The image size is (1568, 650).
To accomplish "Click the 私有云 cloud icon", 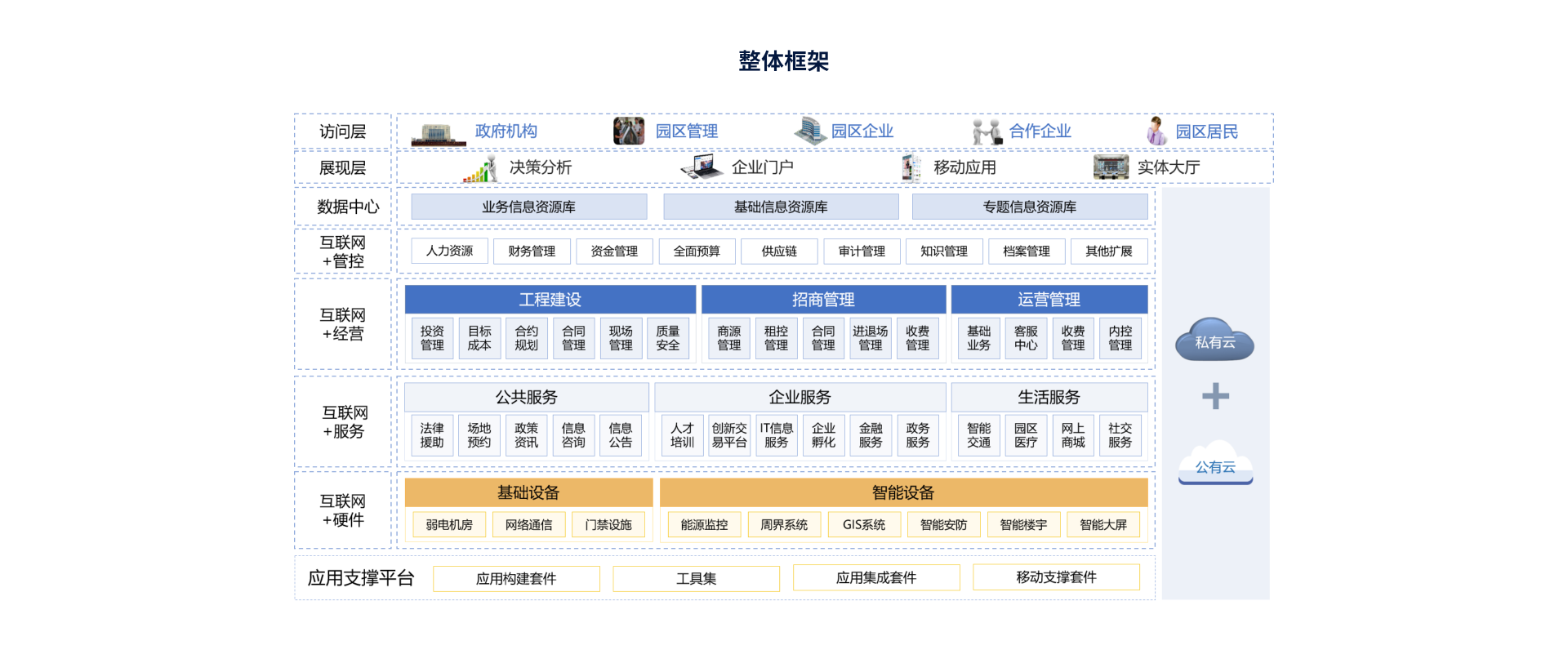I will (x=1214, y=341).
